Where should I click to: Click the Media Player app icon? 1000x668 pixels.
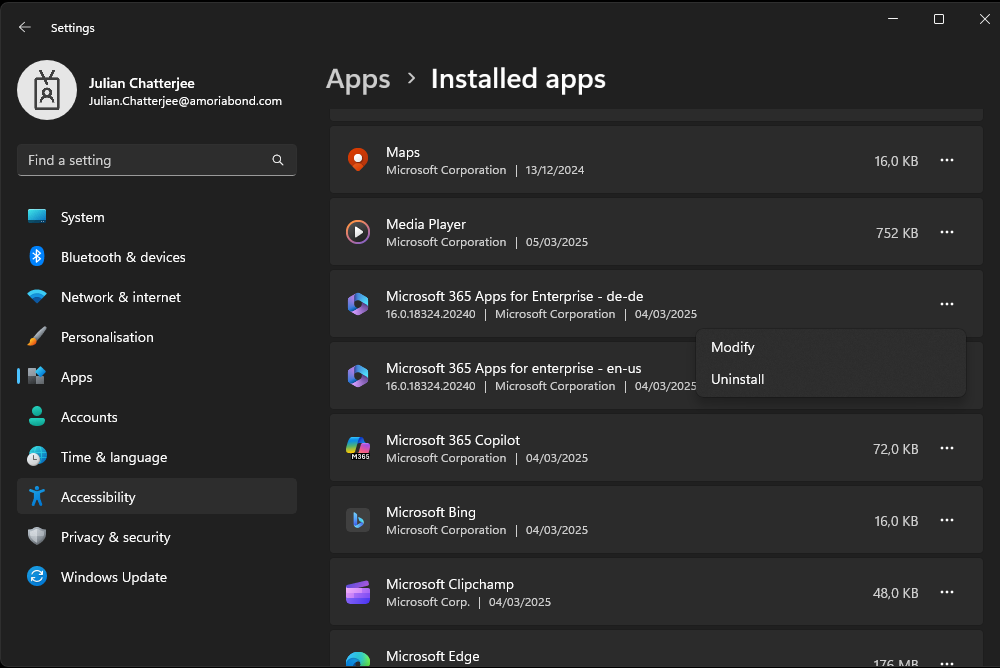pyautogui.click(x=358, y=232)
